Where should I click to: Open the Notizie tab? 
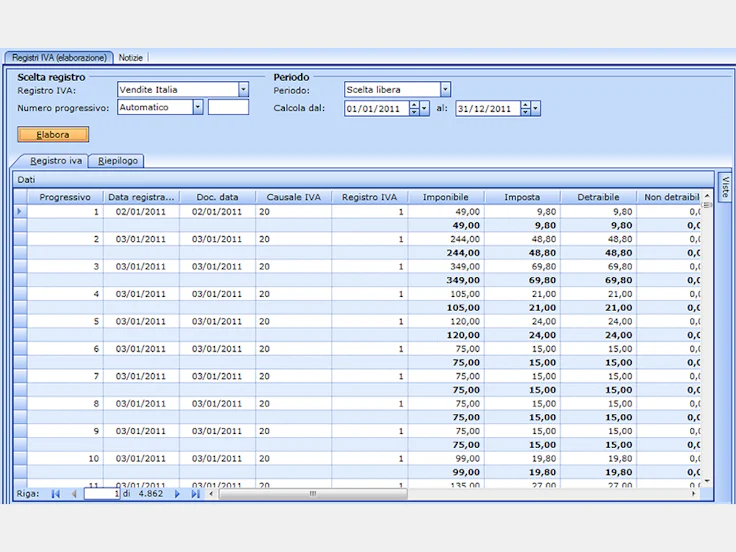[x=130, y=58]
